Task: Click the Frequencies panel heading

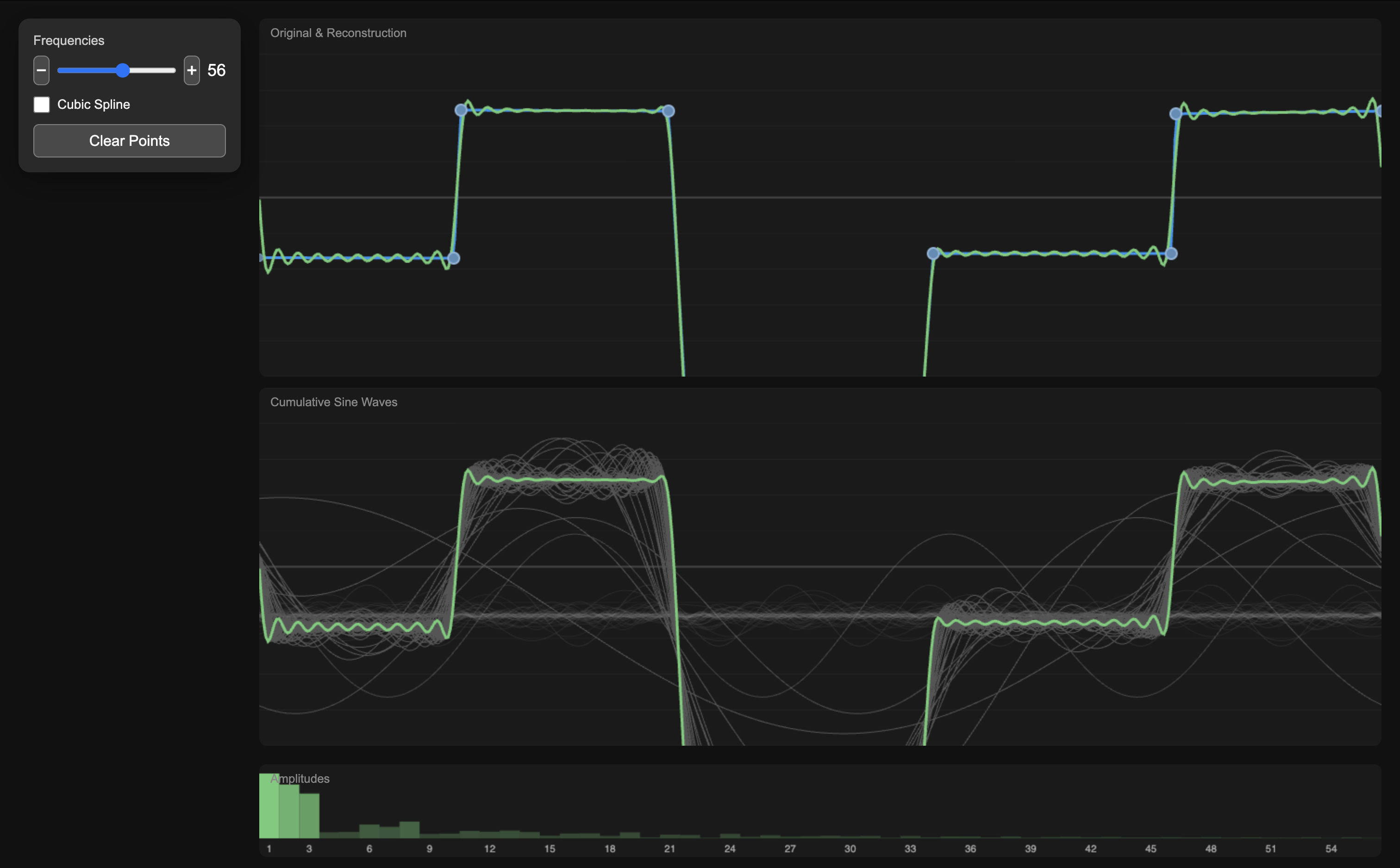Action: [69, 40]
